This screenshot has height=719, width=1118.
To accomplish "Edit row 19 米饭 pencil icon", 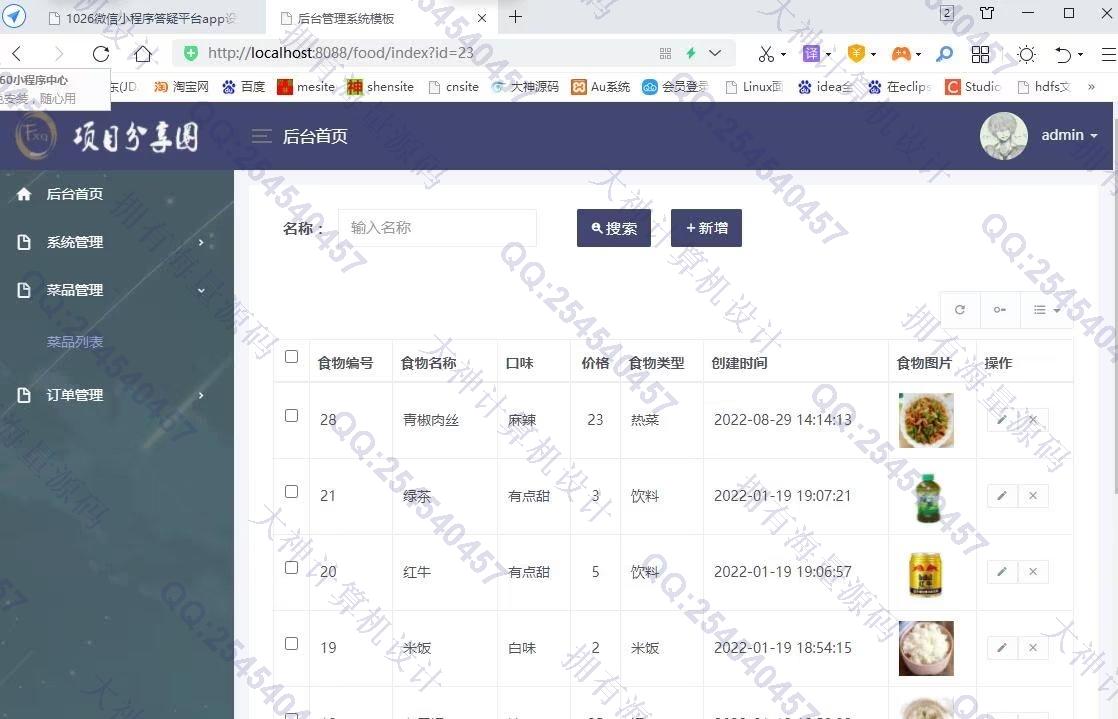I will (x=1002, y=648).
